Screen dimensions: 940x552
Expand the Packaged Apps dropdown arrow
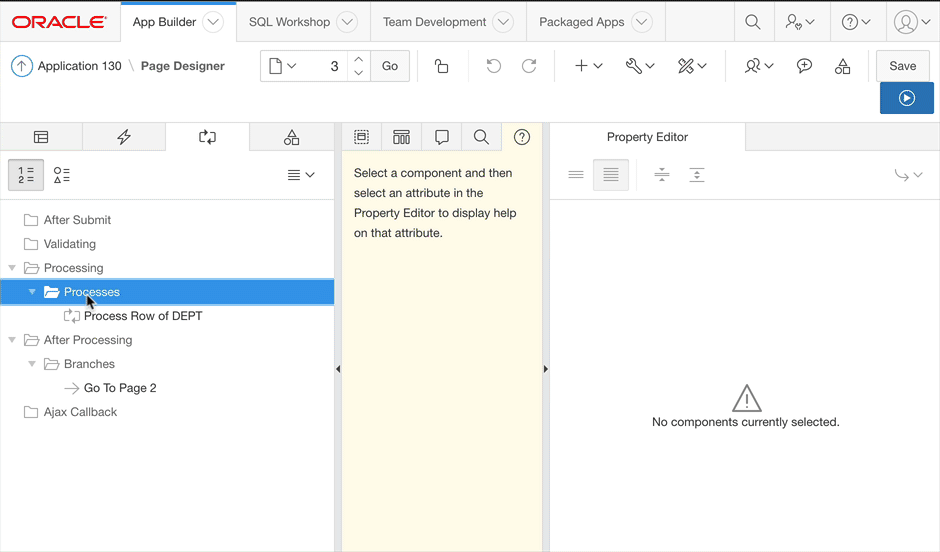pos(641,22)
